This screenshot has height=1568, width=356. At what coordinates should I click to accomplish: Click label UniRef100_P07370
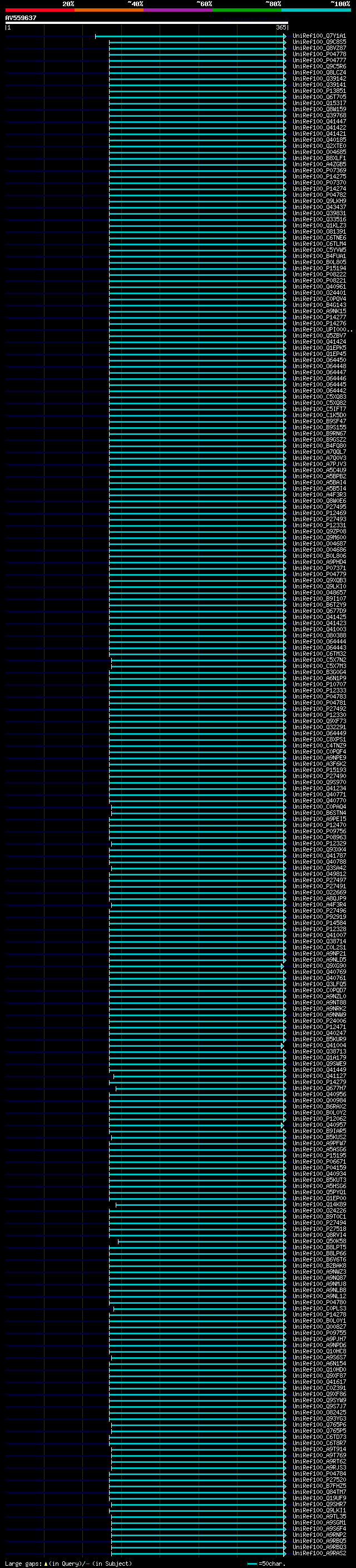pyautogui.click(x=319, y=182)
